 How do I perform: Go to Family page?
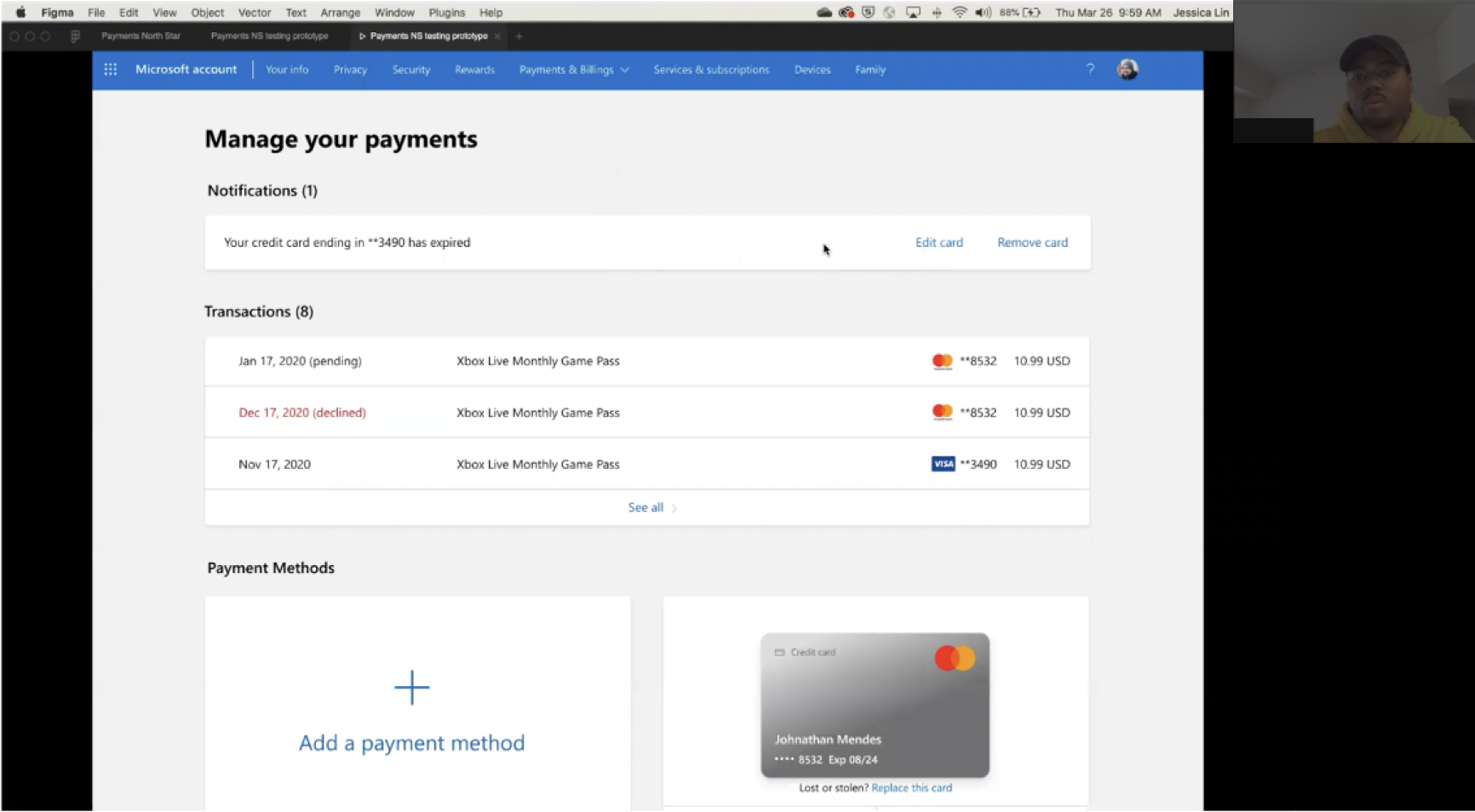click(870, 70)
